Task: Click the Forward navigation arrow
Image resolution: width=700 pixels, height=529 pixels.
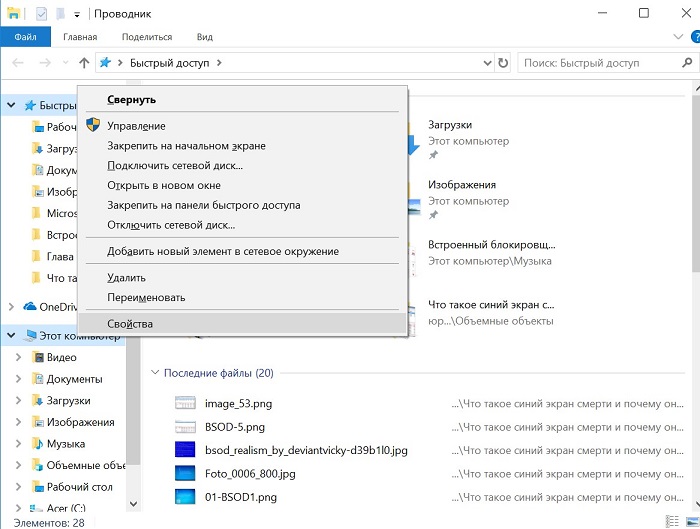Action: coord(45,63)
